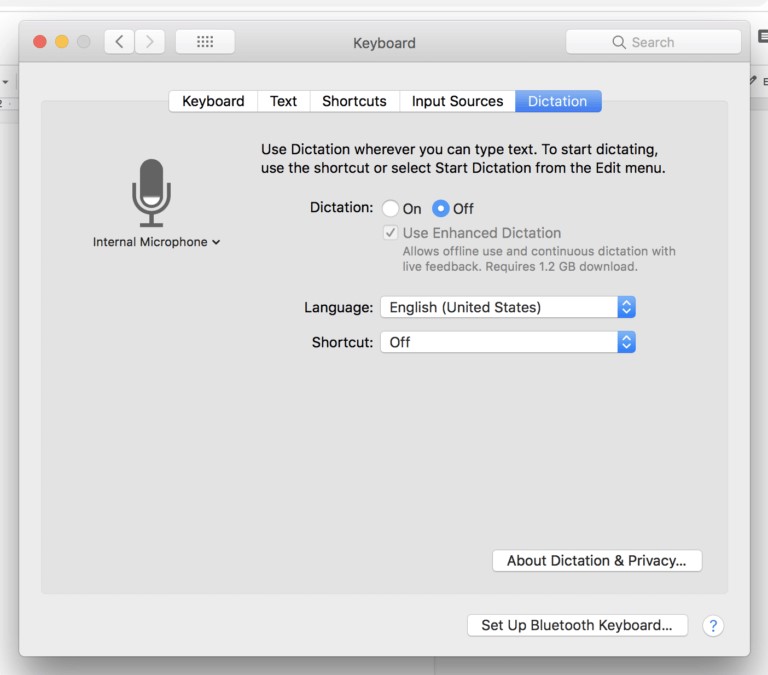Close the Keyboard window

[40, 42]
